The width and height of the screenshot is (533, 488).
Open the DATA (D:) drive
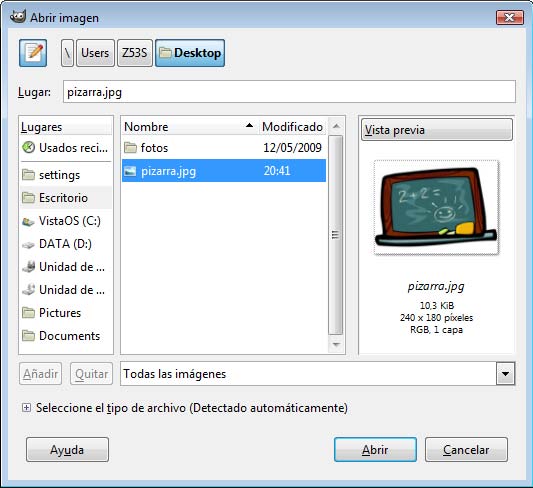point(66,244)
